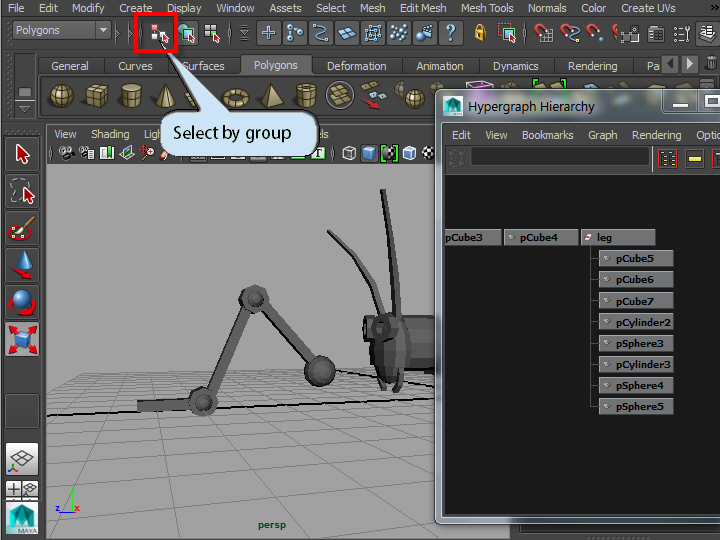720x540 pixels.
Task: Toggle dynamics selection mask icon
Action: point(399,33)
